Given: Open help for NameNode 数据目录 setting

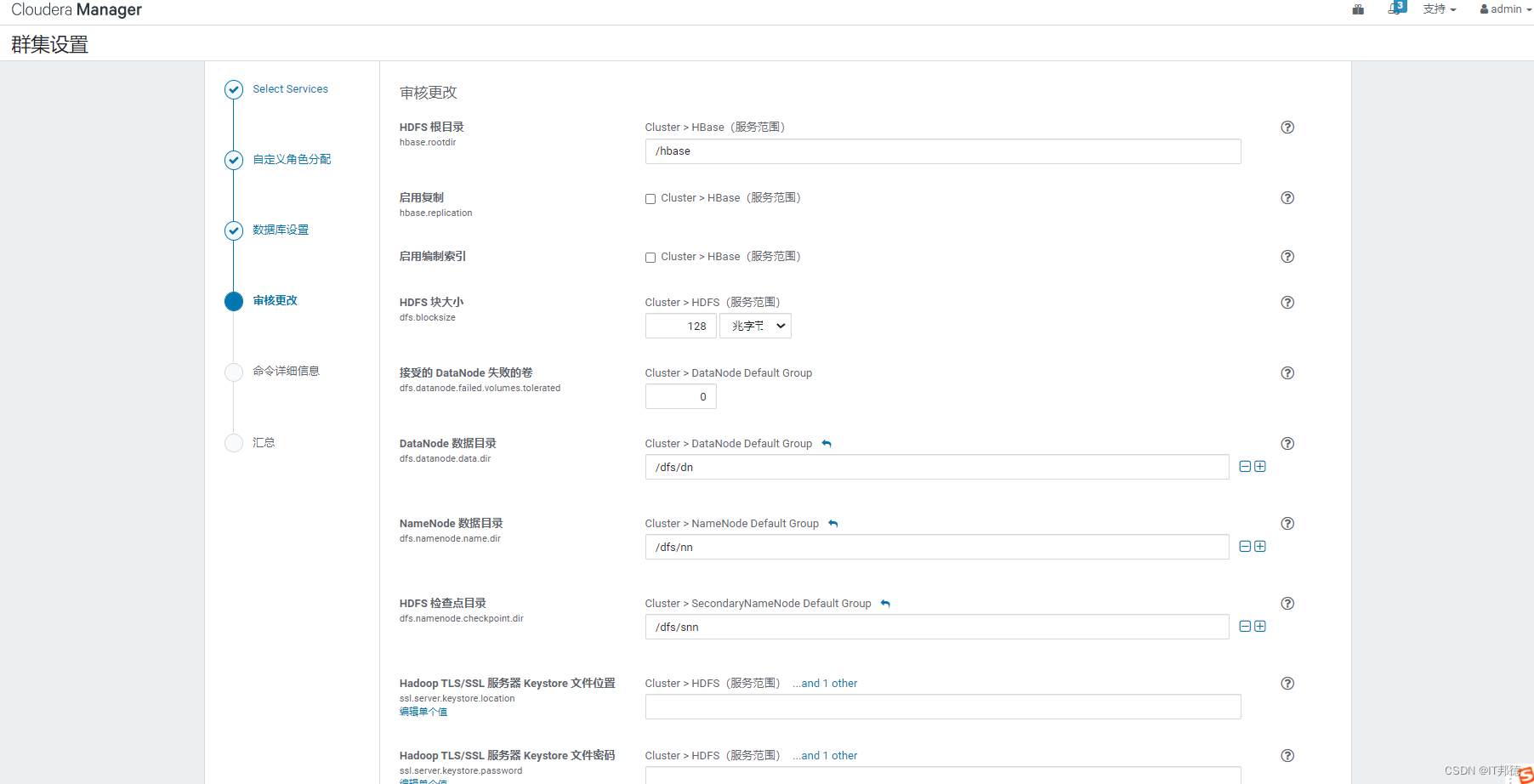Looking at the screenshot, I should (1287, 524).
